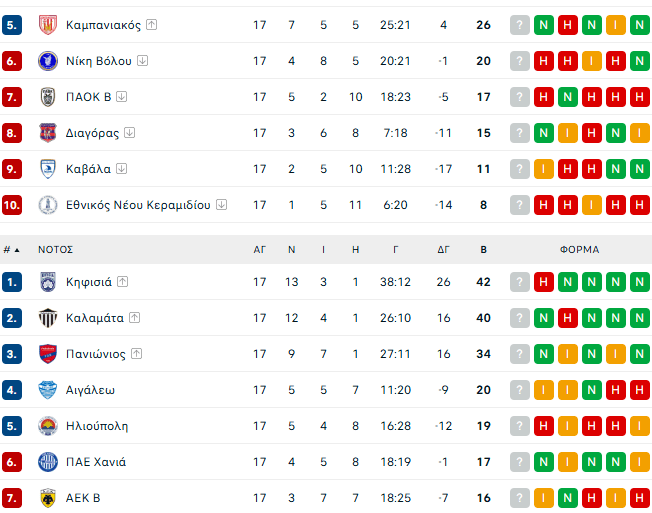
Task: Click the ΑΕΚ Β team crest
Action: [47, 498]
